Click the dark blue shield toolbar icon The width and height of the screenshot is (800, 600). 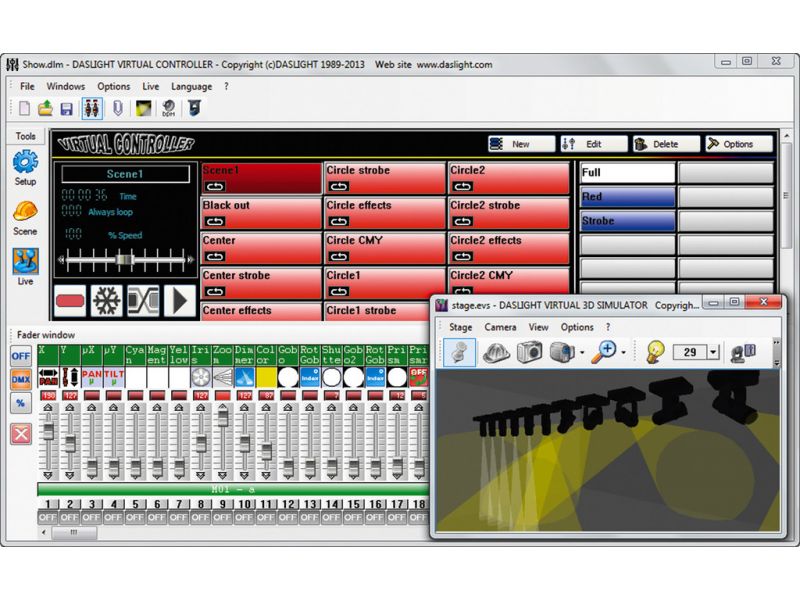click(194, 108)
